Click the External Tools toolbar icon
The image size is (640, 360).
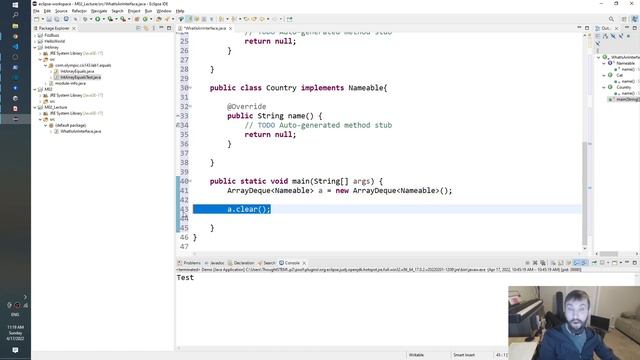pyautogui.click(x=123, y=19)
